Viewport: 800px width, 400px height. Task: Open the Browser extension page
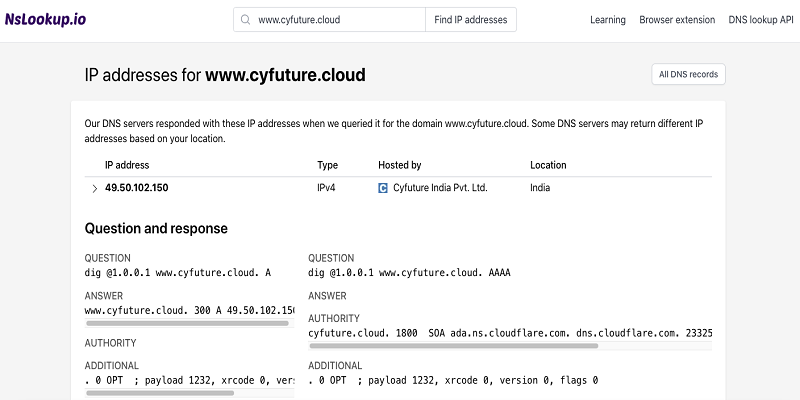pos(677,20)
